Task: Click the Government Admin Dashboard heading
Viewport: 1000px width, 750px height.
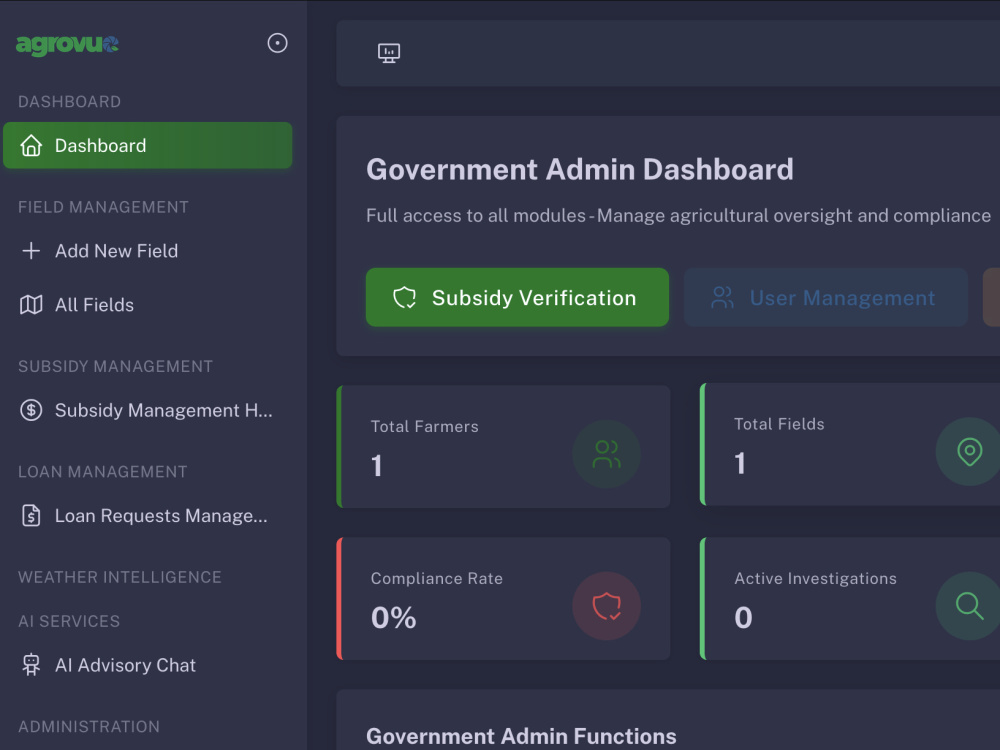Action: coord(580,170)
